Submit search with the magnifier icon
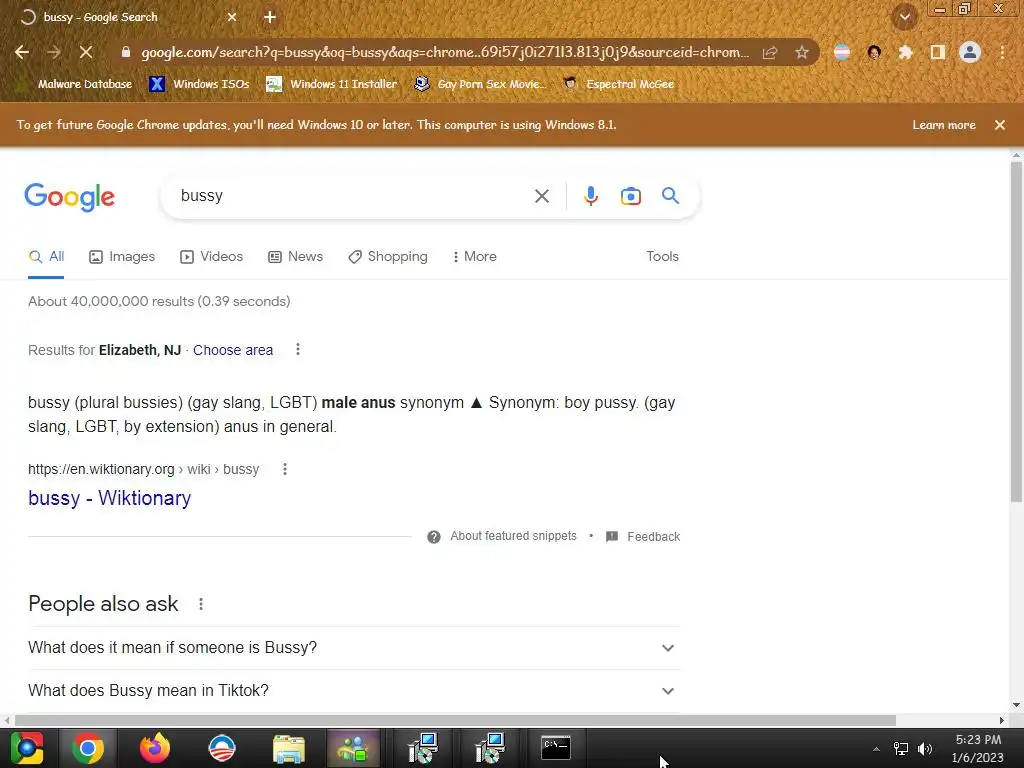Viewport: 1024px width, 768px height. [671, 195]
